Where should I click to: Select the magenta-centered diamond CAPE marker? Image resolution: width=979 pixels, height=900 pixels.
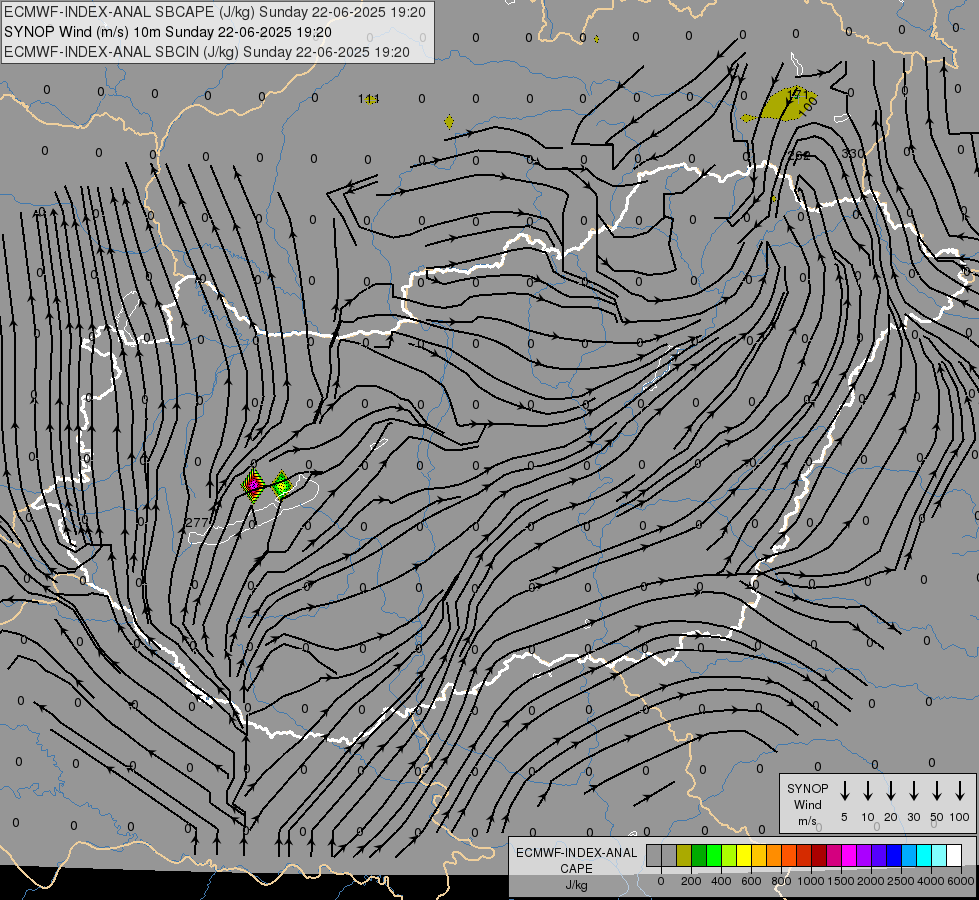coord(253,485)
